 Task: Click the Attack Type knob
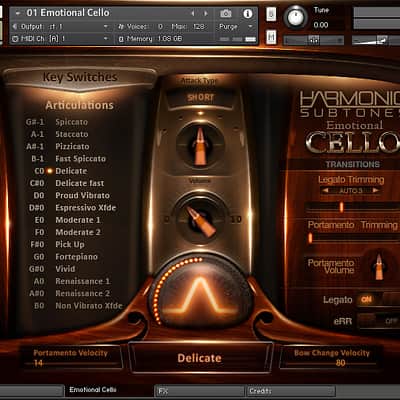[x=200, y=145]
